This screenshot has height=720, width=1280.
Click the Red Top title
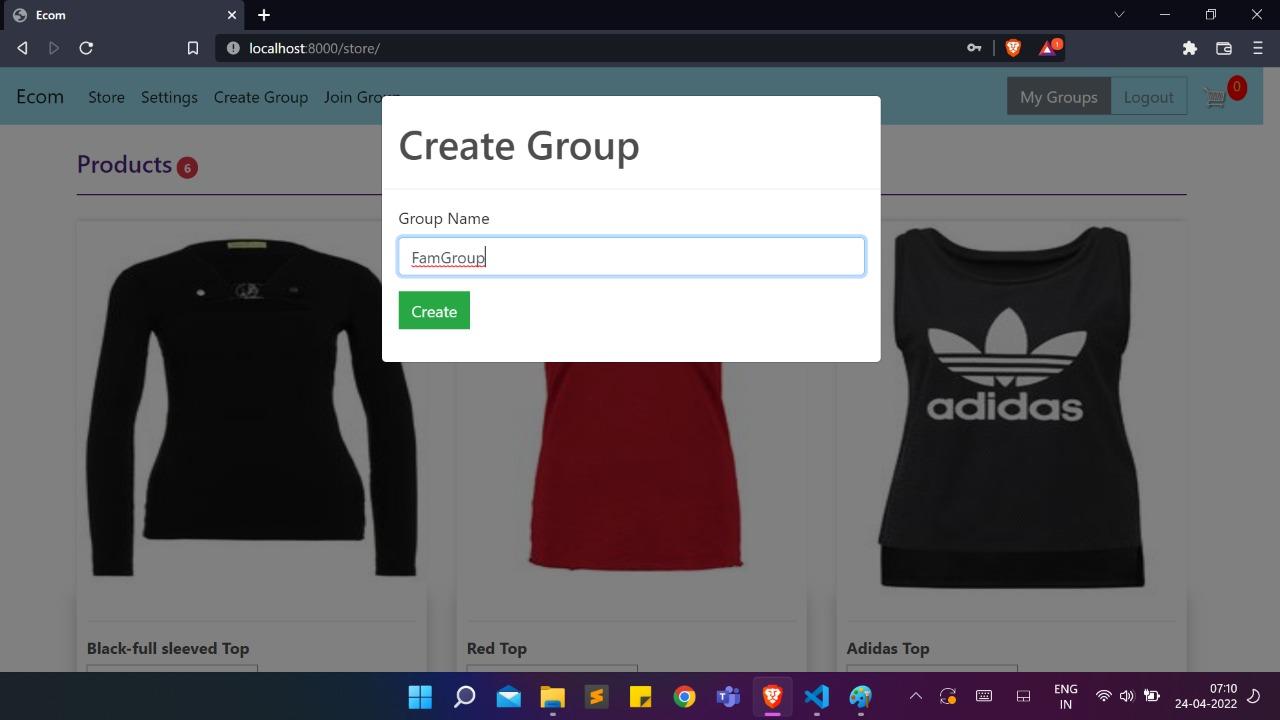tap(497, 648)
